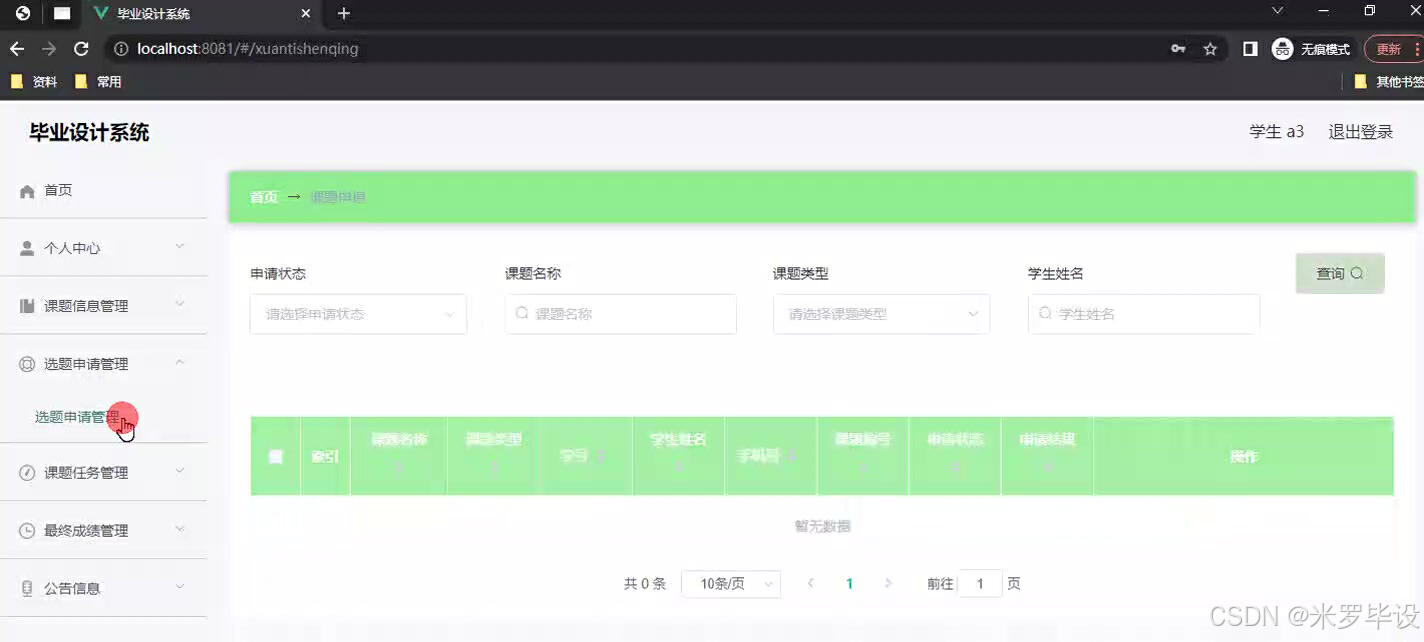1424x642 pixels.
Task: Click the magnifier icon inside the 课题名称 field
Action: coord(521,313)
